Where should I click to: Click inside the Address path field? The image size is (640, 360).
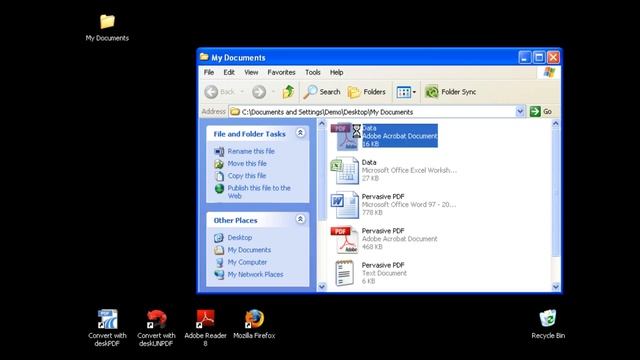coord(372,111)
